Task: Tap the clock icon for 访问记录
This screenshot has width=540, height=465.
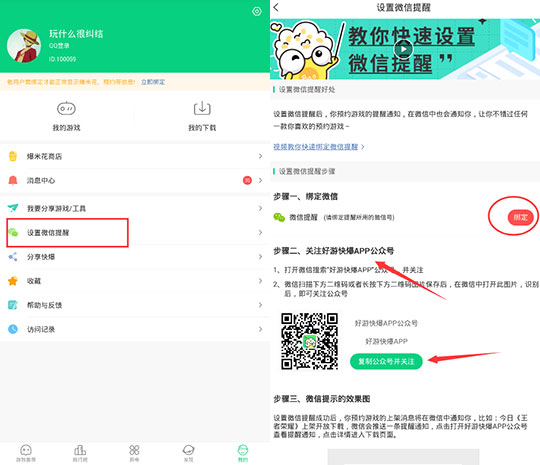Action: point(13,329)
